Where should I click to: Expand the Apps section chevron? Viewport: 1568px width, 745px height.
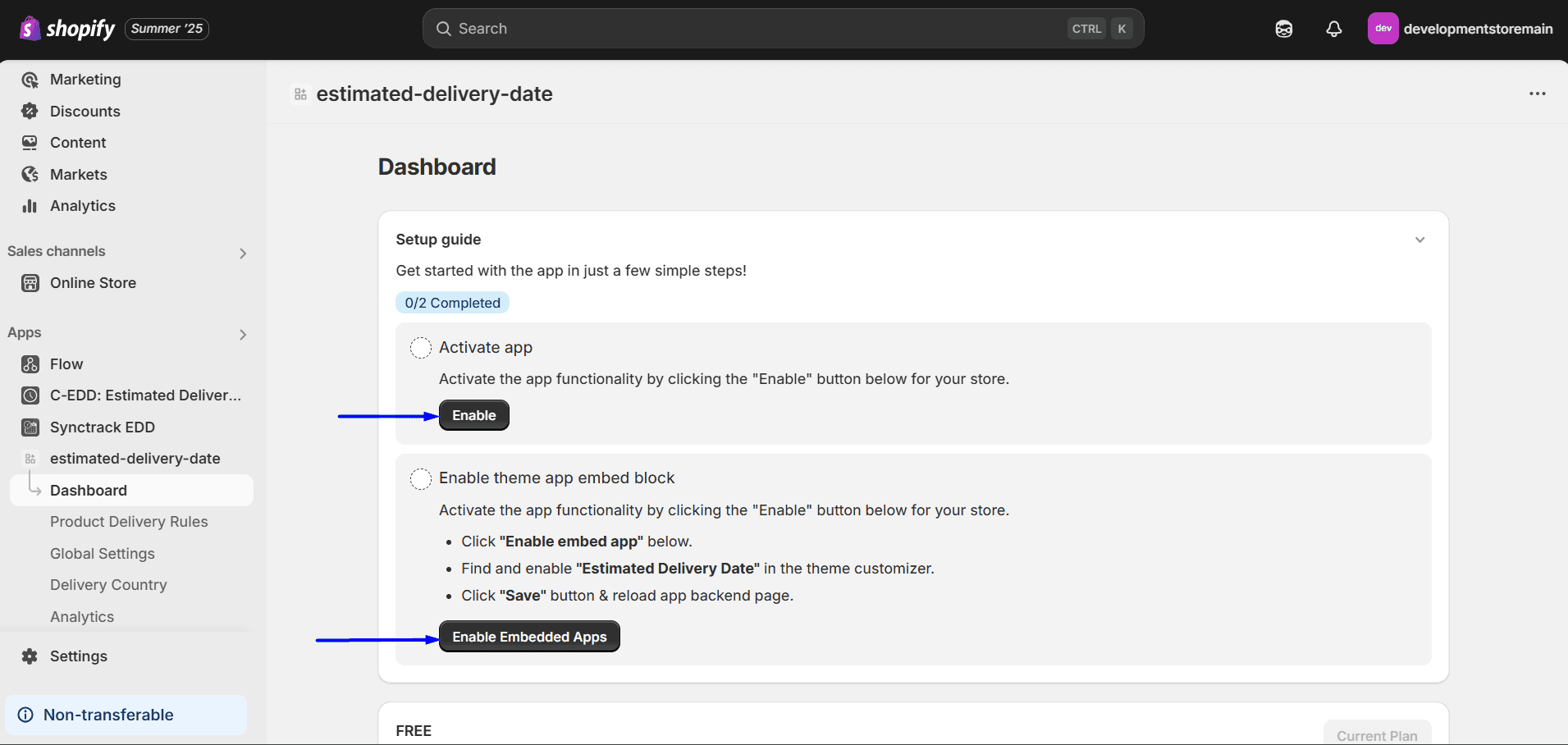click(x=243, y=334)
